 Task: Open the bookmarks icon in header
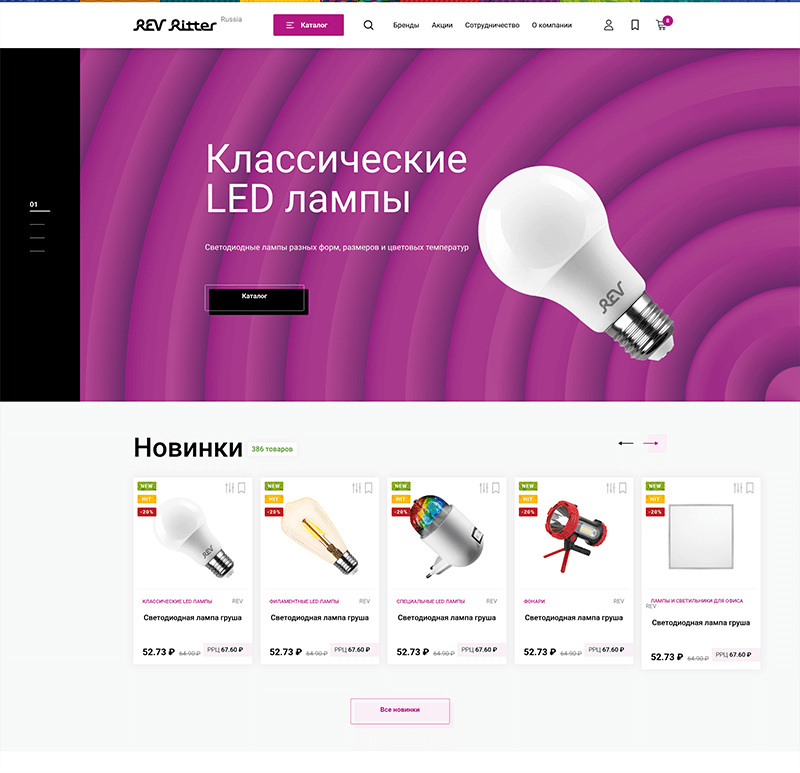click(x=635, y=25)
